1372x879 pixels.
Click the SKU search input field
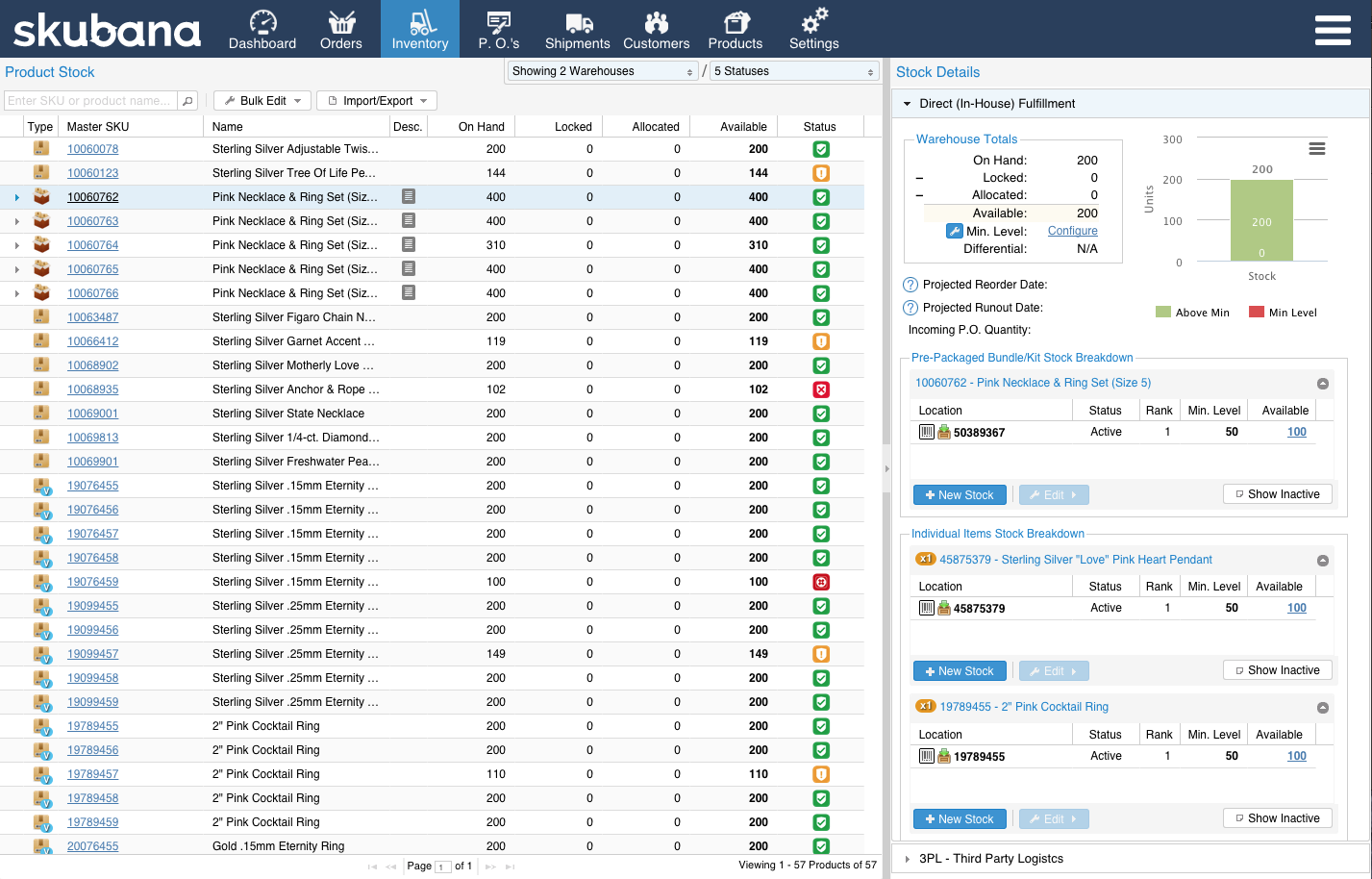click(91, 101)
